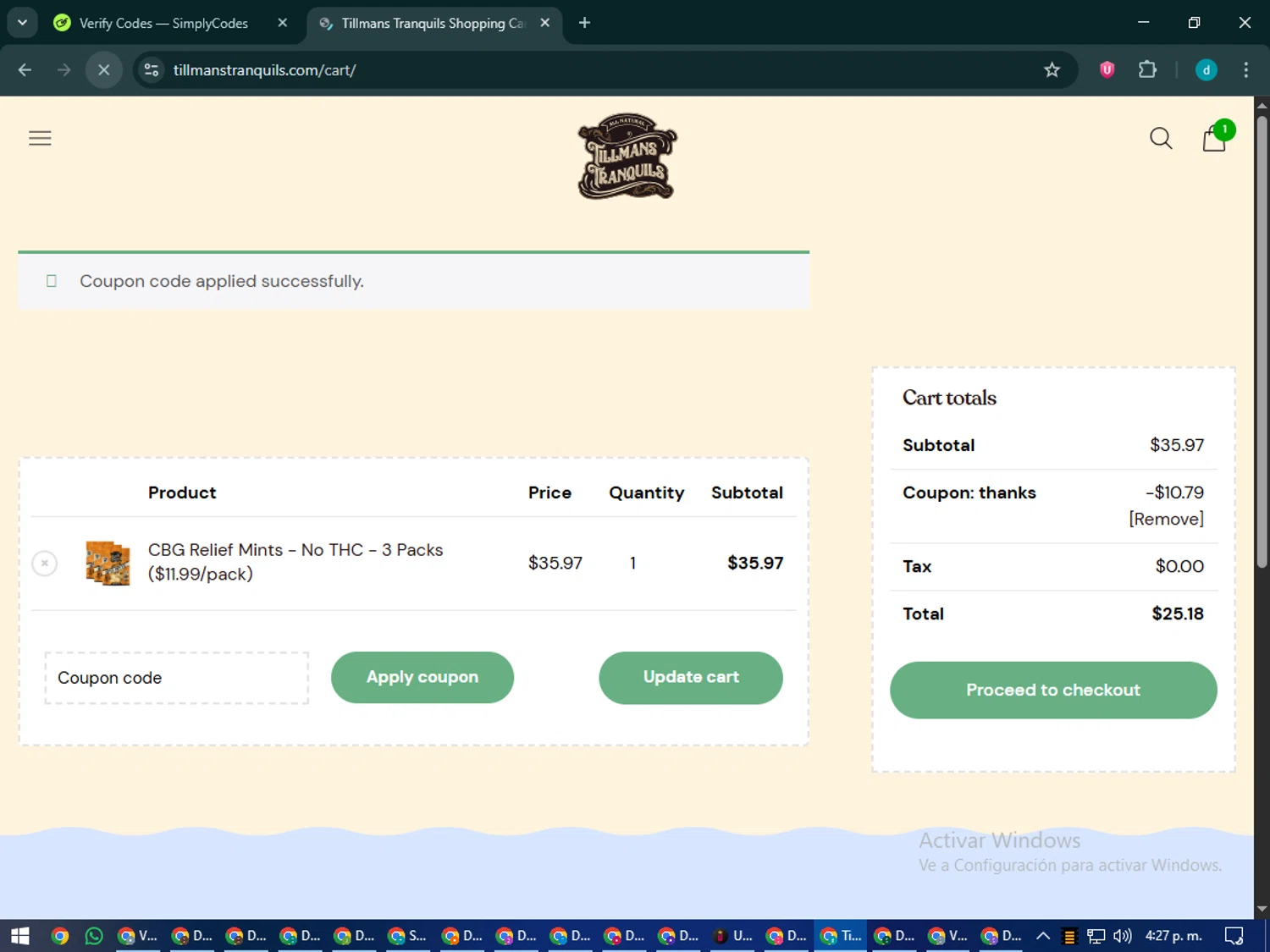Screen dimensions: 1270x952
Task: Open the uBlock shield extension icon
Action: pos(1107,69)
